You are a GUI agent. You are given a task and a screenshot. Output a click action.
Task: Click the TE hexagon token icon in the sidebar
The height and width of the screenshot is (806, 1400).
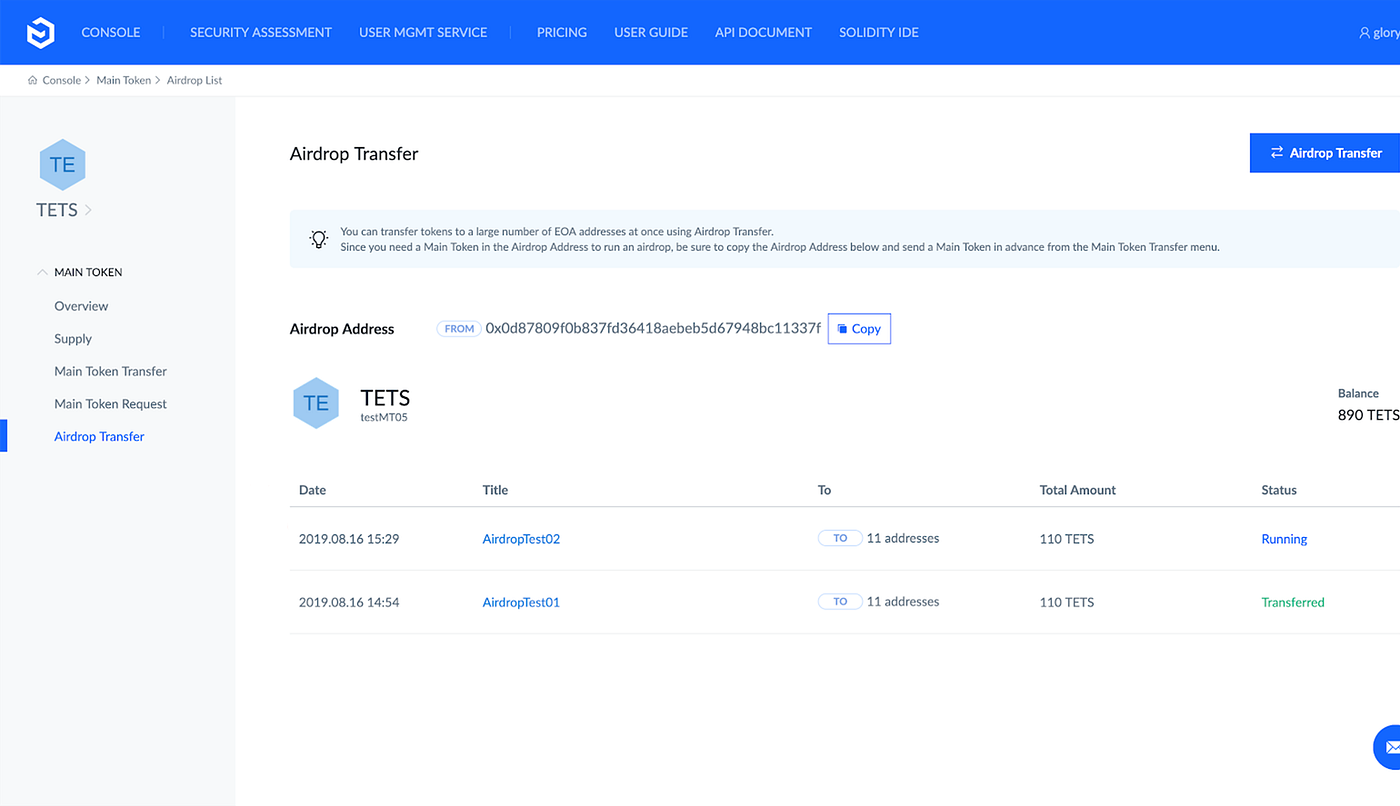pyautogui.click(x=62, y=165)
